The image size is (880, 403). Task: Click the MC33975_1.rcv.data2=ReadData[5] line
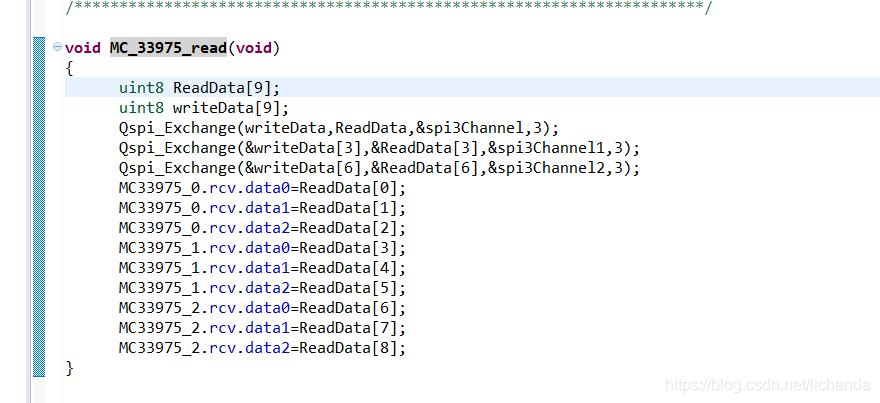pyautogui.click(x=262, y=288)
